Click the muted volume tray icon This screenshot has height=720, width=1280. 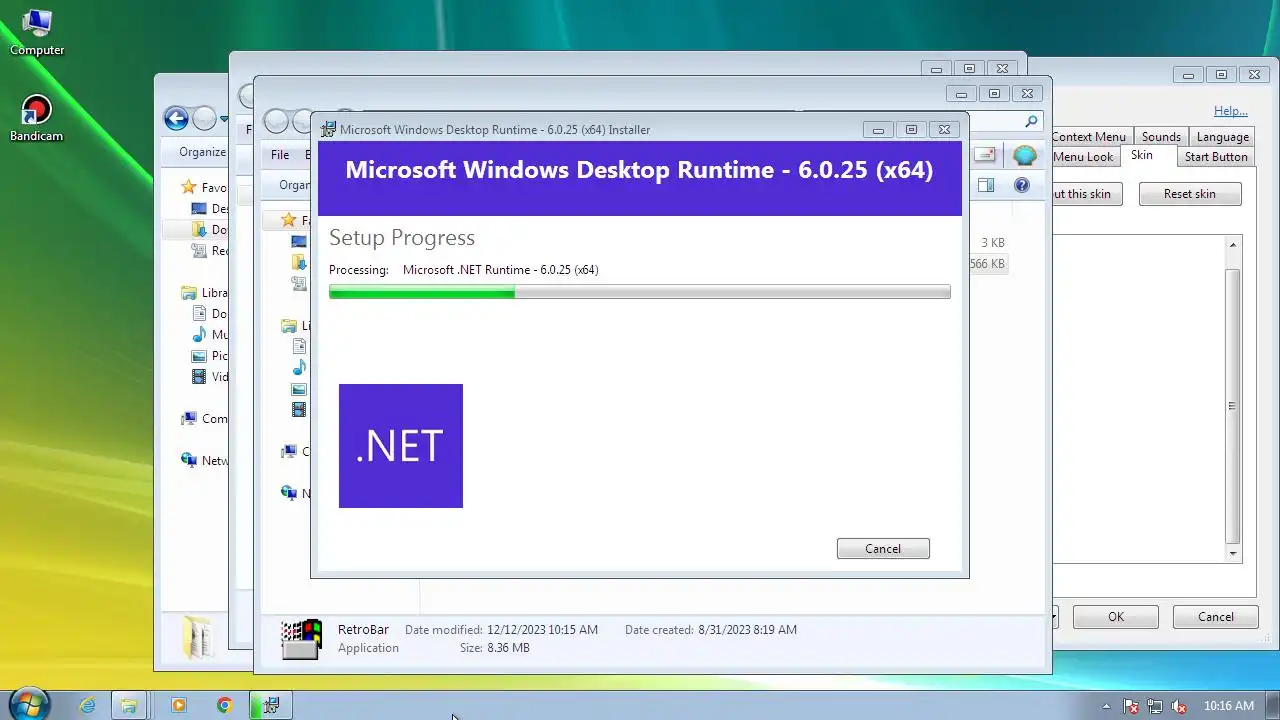click(1179, 706)
